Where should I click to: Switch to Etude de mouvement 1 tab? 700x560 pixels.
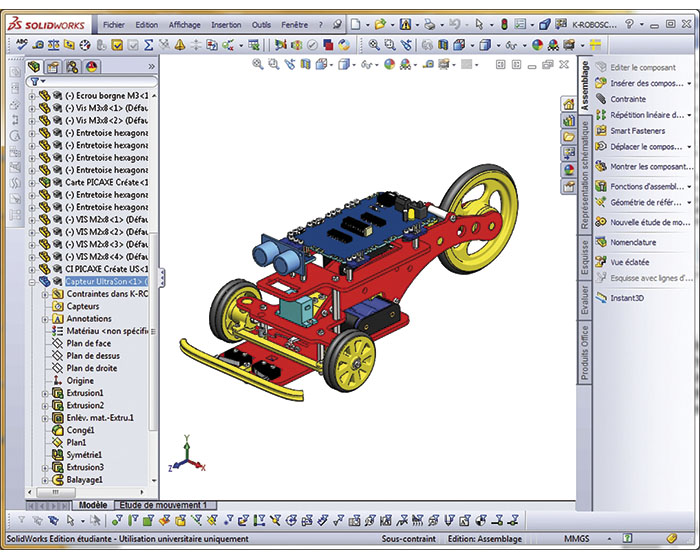(x=162, y=505)
